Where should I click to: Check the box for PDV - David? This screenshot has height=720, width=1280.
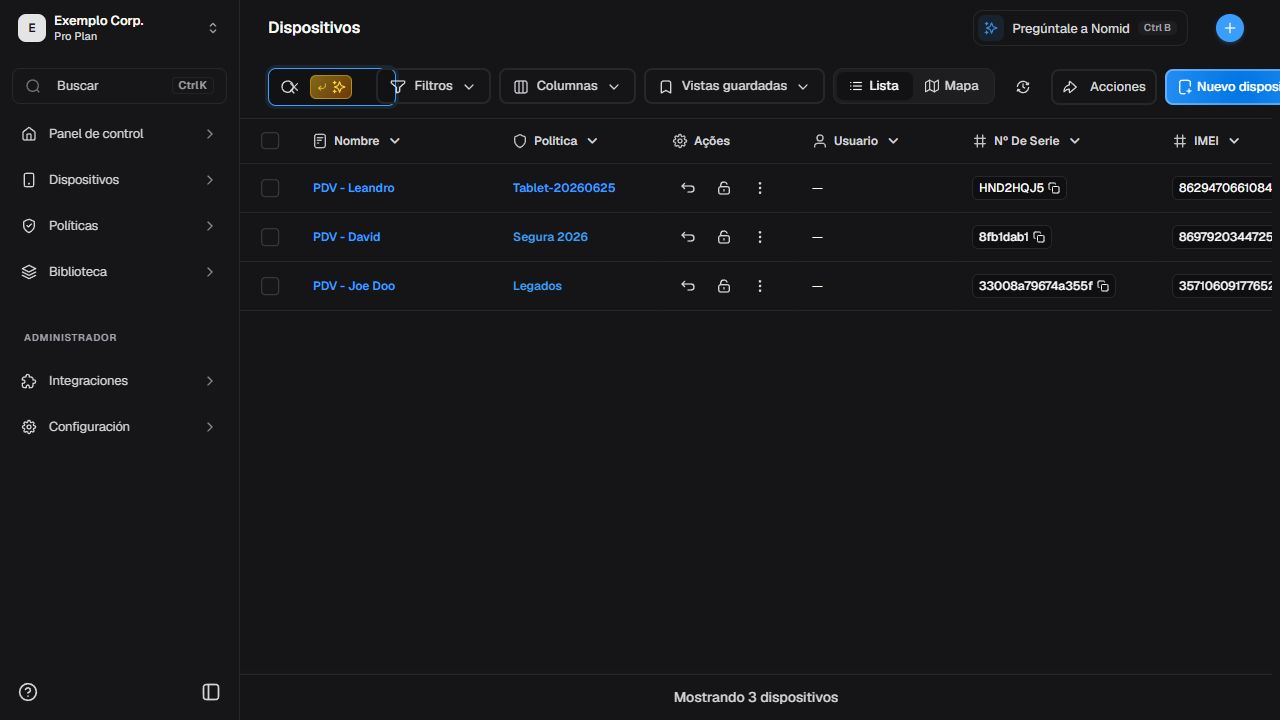coord(270,237)
